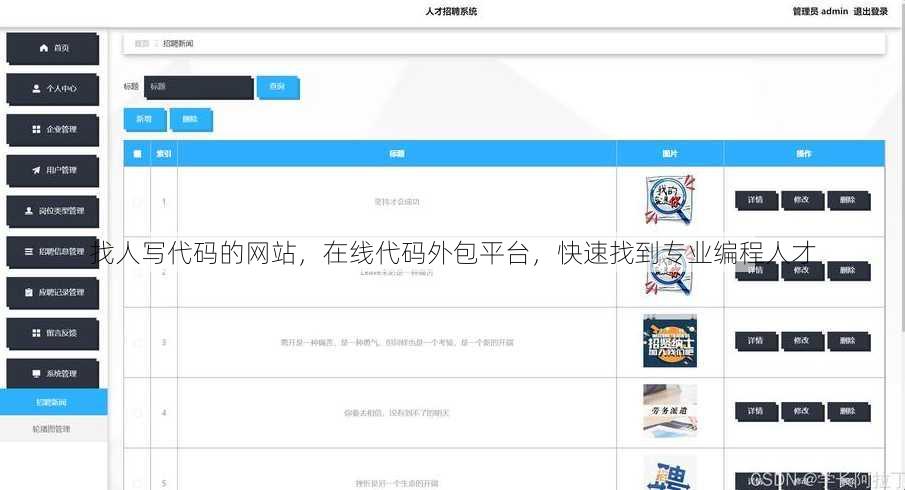This screenshot has height=490, width=905.
Task: Open the 轮播图管理 submenu item
Action: (54, 429)
